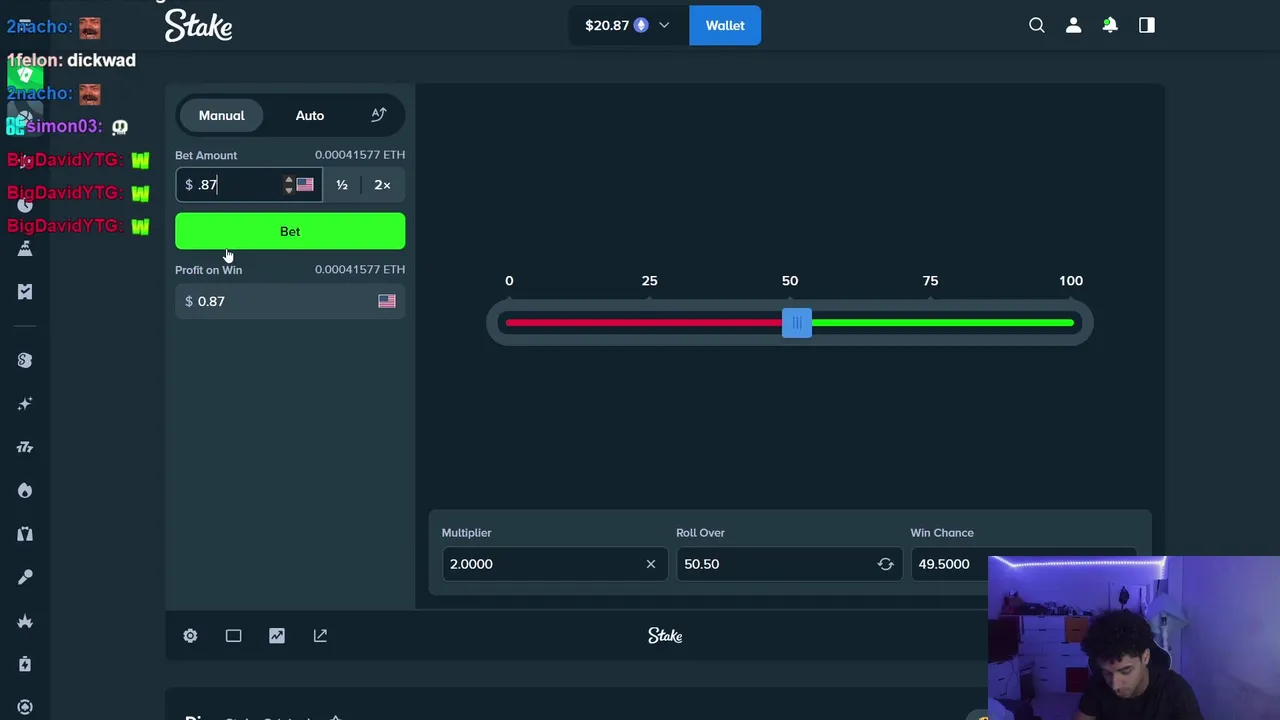Clear the Multiplier field's X icon
Image resolution: width=1280 pixels, height=720 pixels.
651,564
